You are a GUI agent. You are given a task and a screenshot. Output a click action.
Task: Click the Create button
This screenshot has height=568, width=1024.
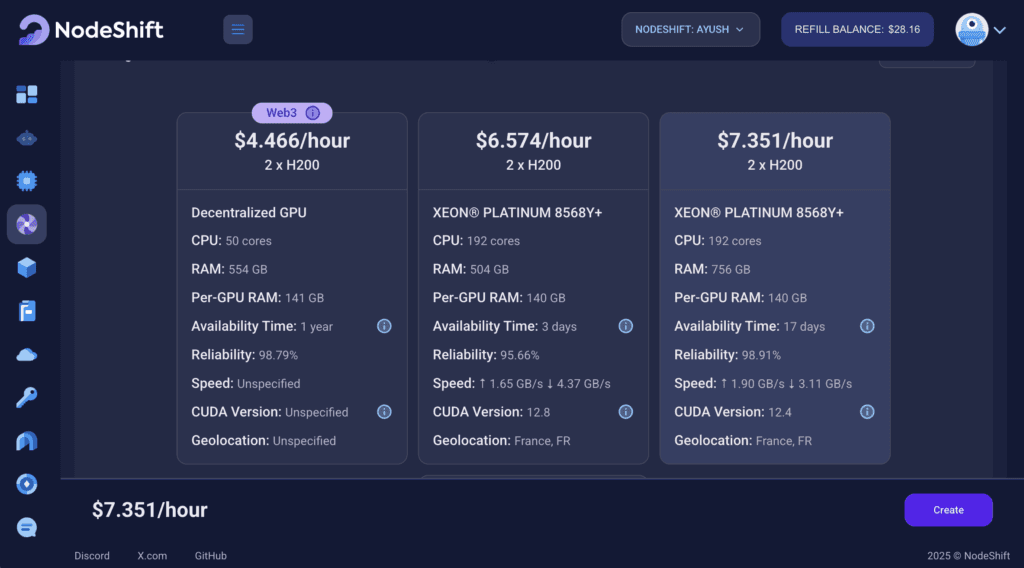tap(948, 510)
